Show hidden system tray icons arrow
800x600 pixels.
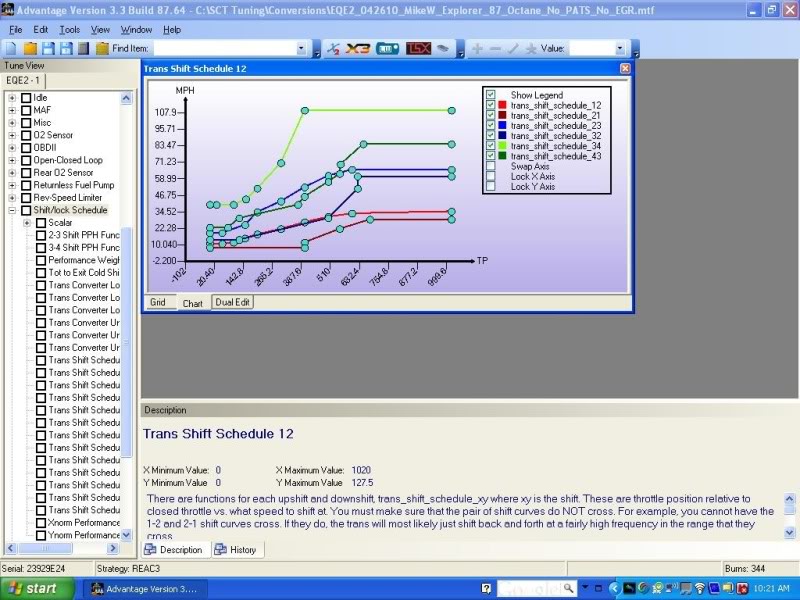click(614, 588)
